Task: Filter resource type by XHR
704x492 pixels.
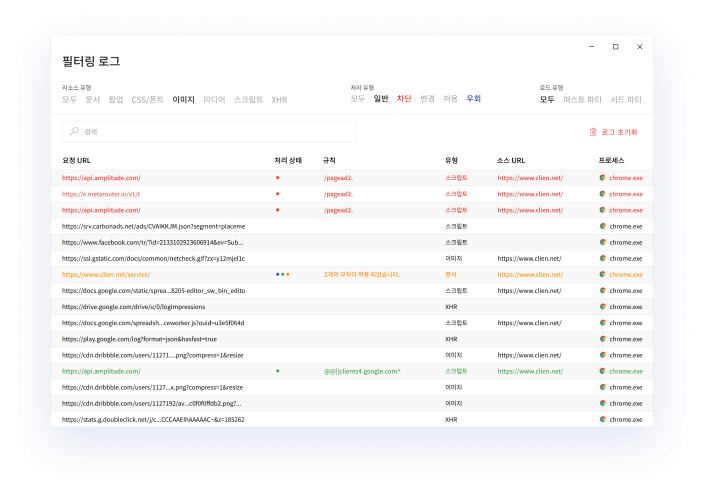Action: 279,100
